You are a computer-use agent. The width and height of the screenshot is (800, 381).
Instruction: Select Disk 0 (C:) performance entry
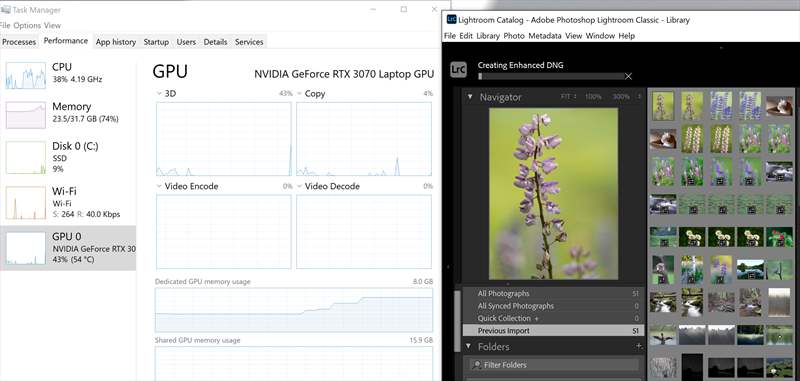coord(68,157)
